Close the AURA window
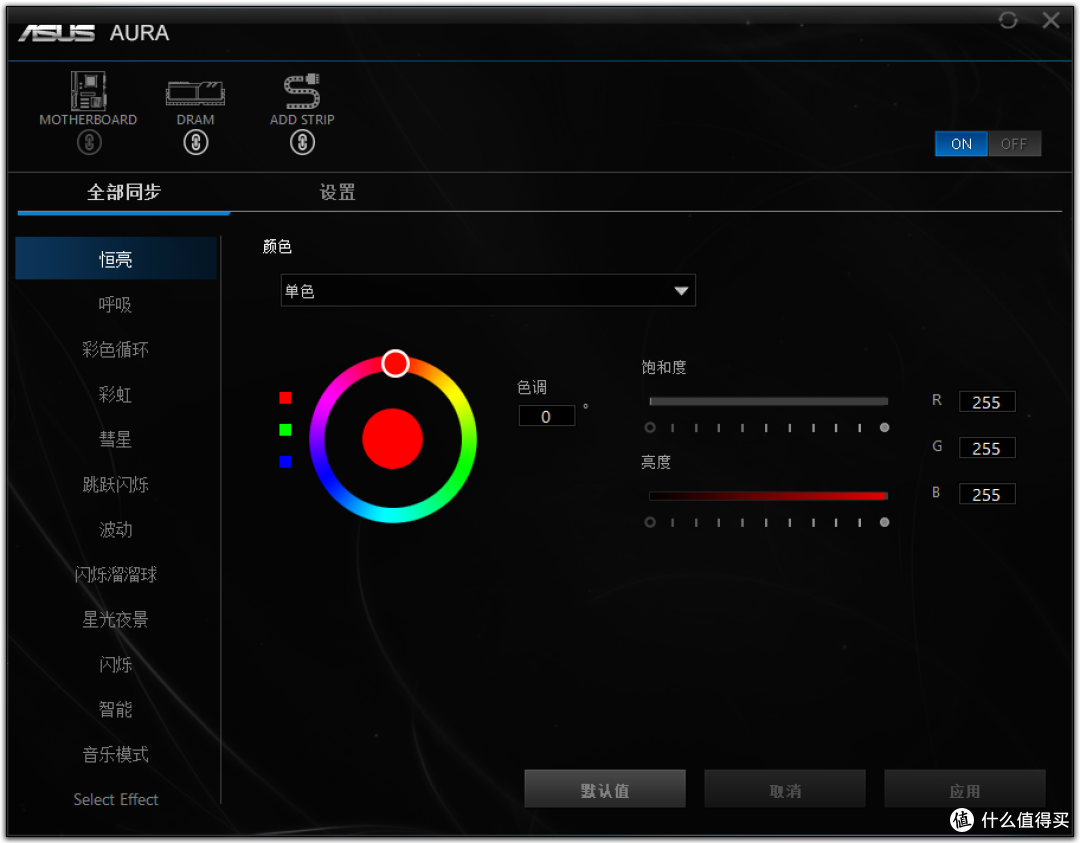 [1051, 20]
